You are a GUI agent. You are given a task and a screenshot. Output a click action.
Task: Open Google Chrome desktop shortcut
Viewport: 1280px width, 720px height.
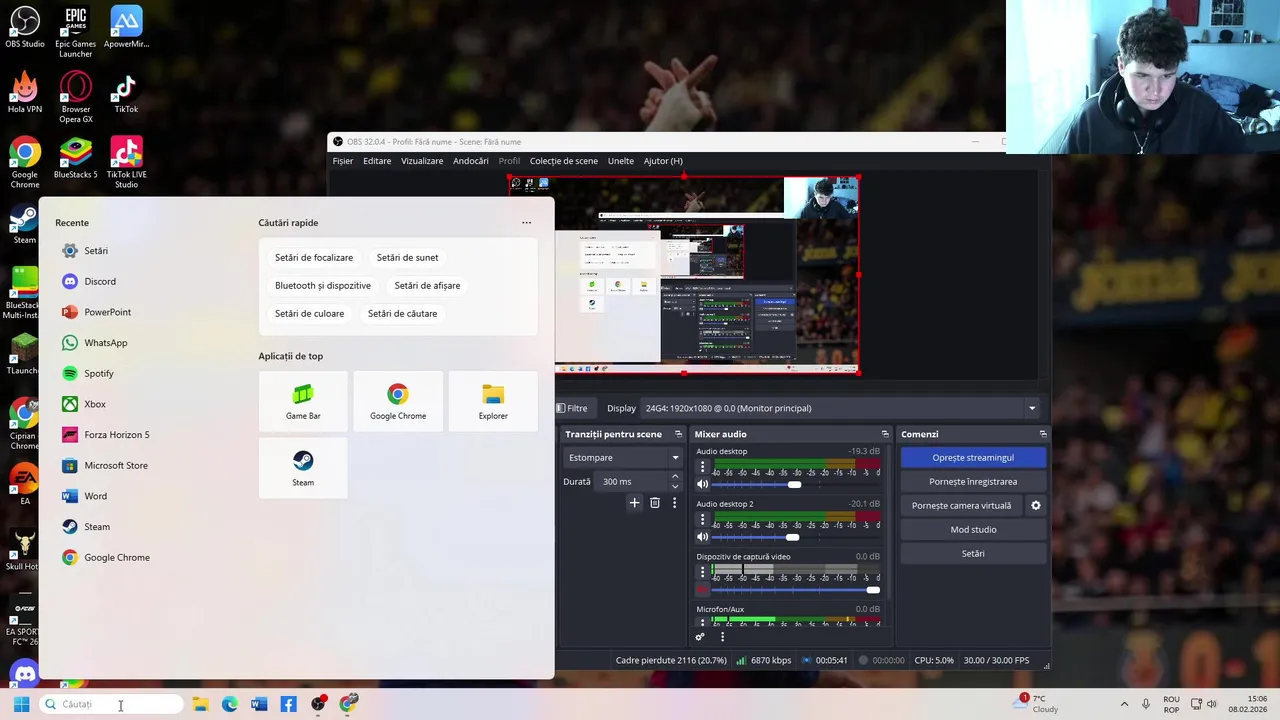click(25, 162)
